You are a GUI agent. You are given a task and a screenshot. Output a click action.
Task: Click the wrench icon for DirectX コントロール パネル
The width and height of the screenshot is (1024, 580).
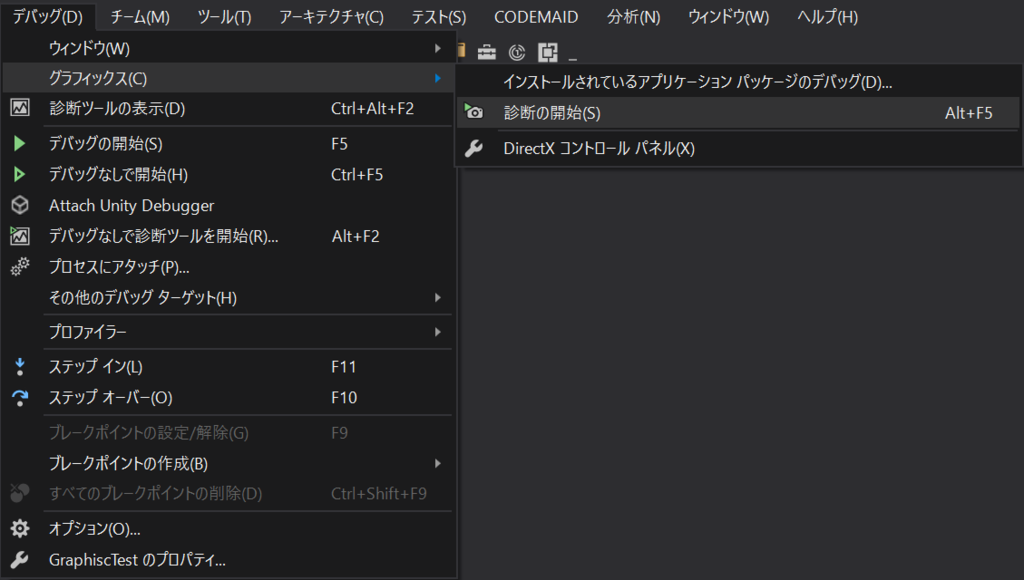(474, 146)
